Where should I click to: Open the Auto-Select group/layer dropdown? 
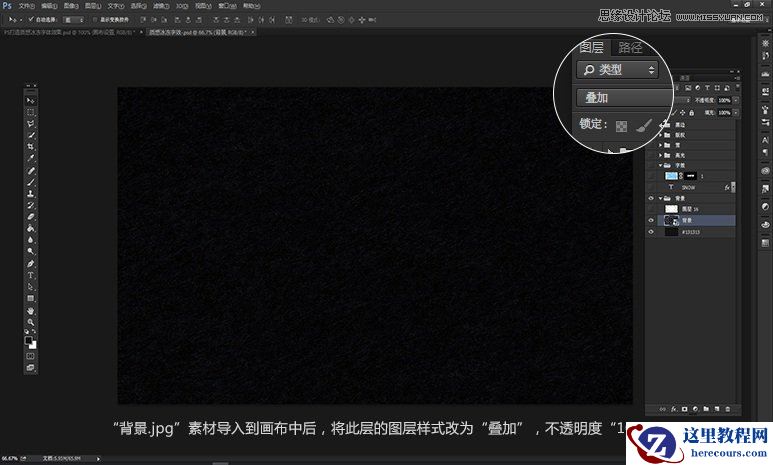coord(74,20)
